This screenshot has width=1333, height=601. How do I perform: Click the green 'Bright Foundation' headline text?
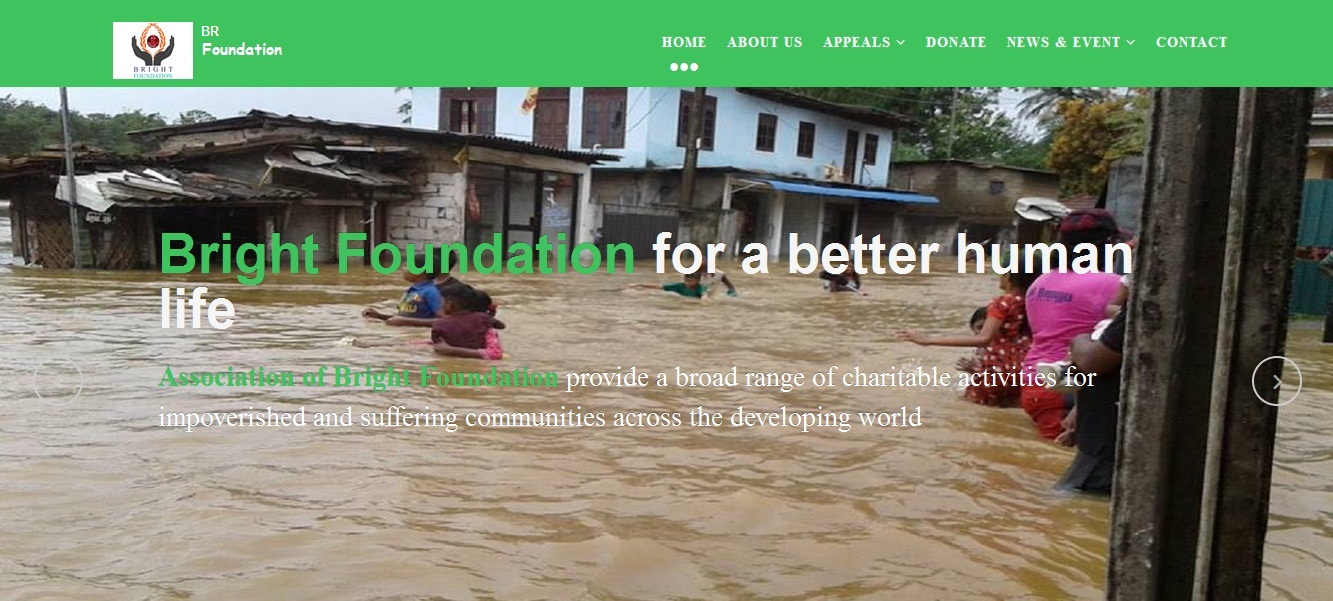(x=397, y=253)
